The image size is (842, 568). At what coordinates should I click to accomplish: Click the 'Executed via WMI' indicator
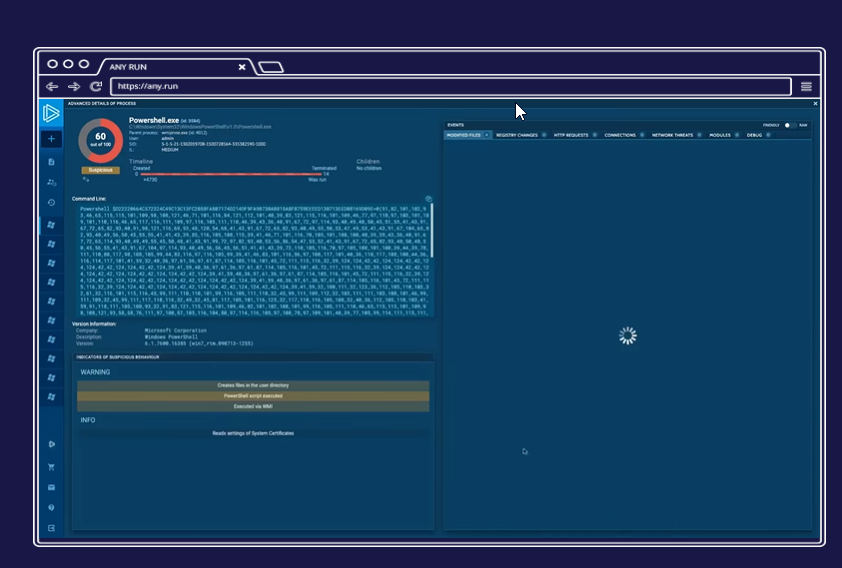tap(253, 406)
